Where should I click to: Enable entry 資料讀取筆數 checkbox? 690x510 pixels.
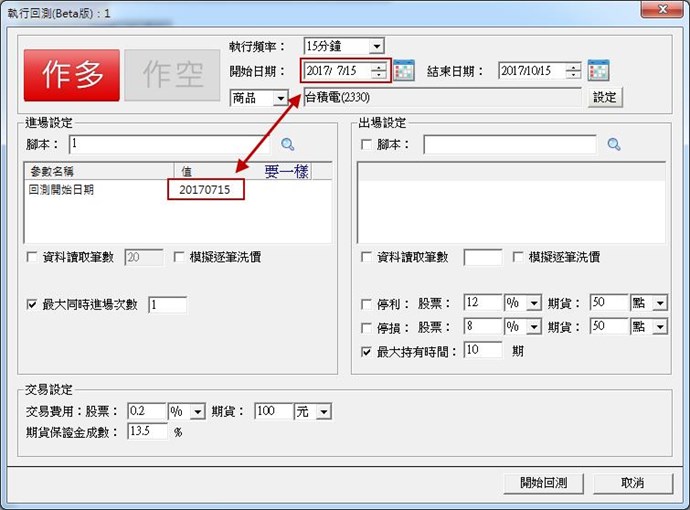pos(32,257)
